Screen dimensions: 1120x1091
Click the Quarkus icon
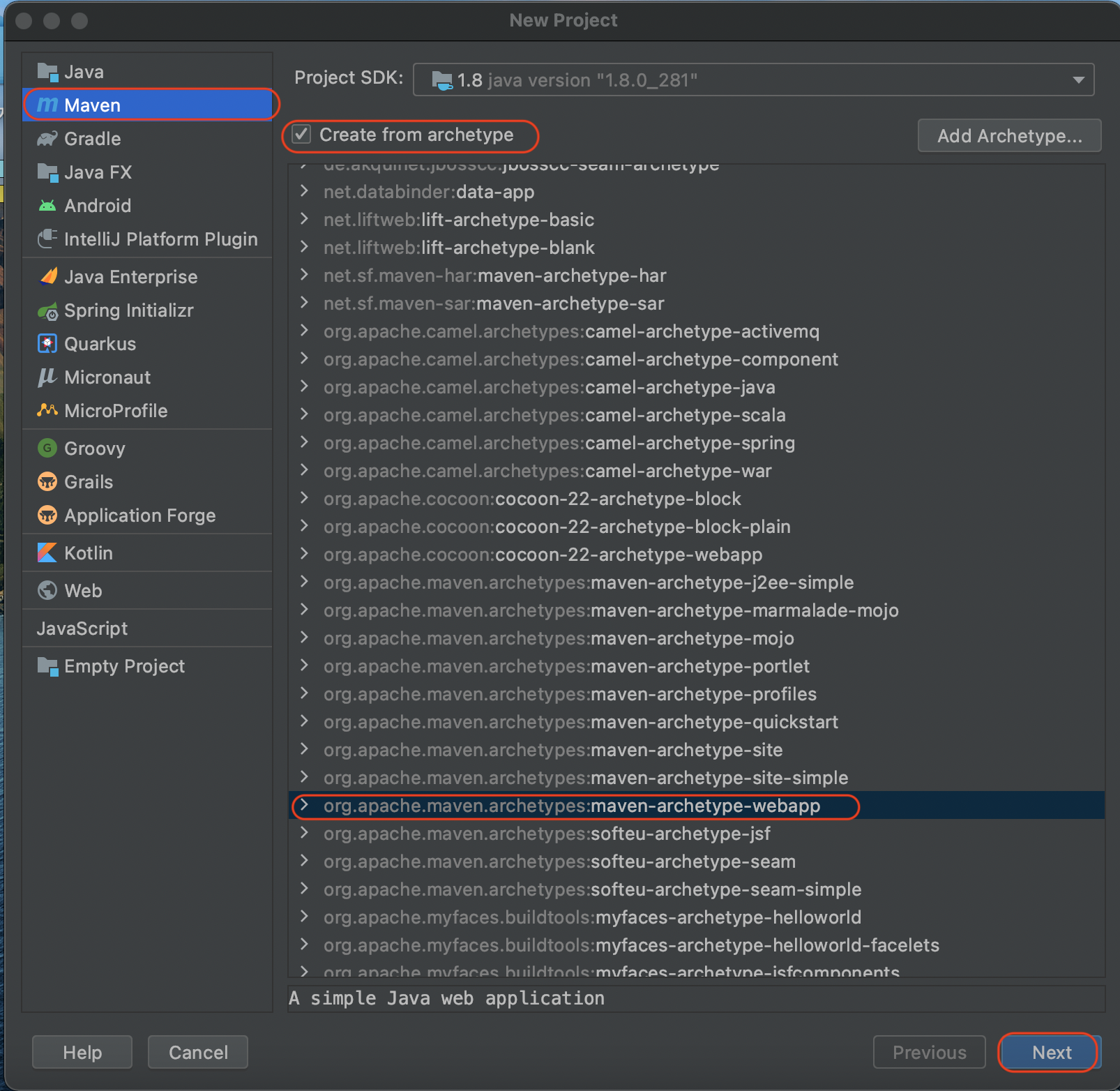pos(47,344)
